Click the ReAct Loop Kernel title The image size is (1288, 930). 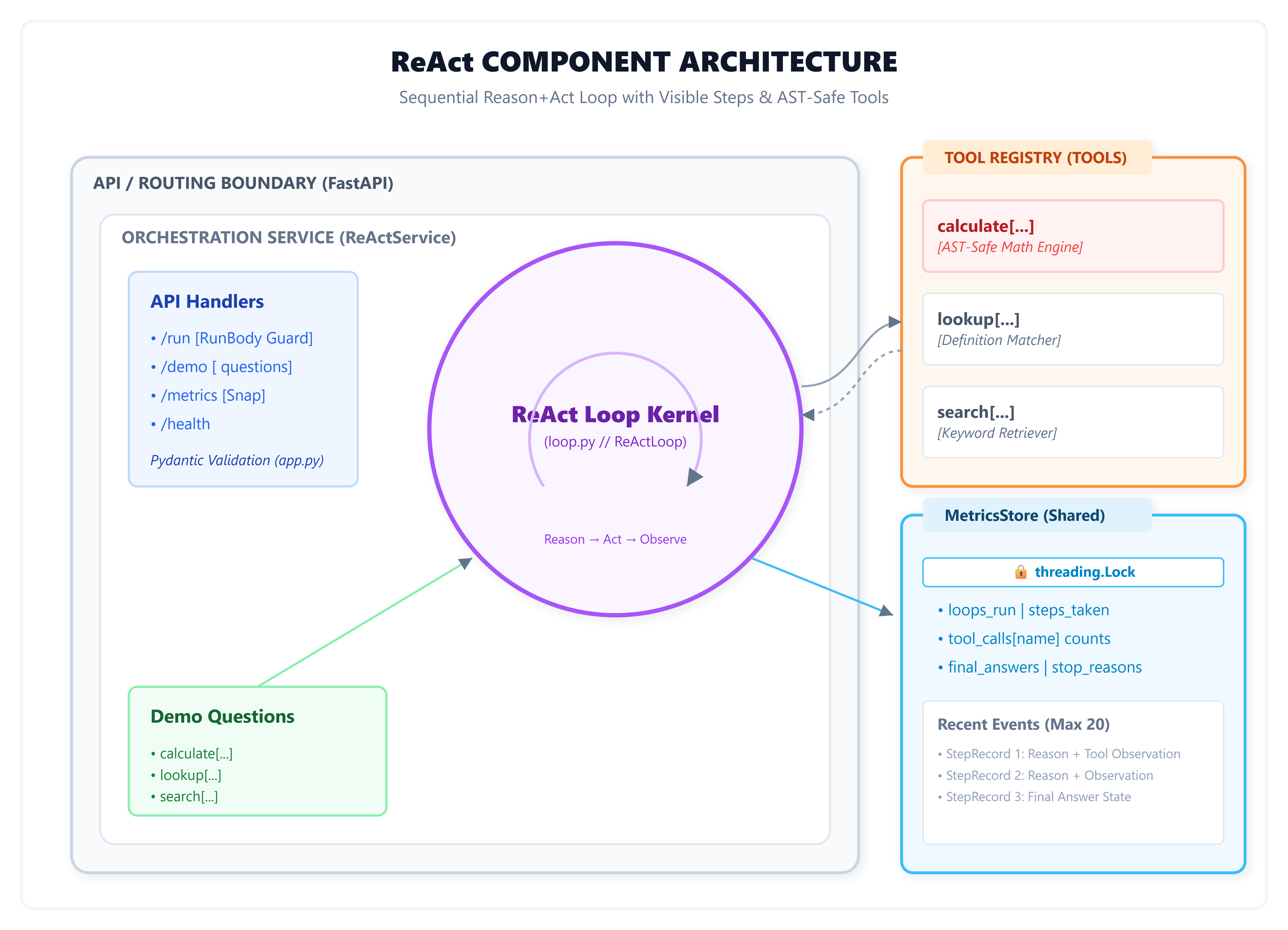point(615,414)
